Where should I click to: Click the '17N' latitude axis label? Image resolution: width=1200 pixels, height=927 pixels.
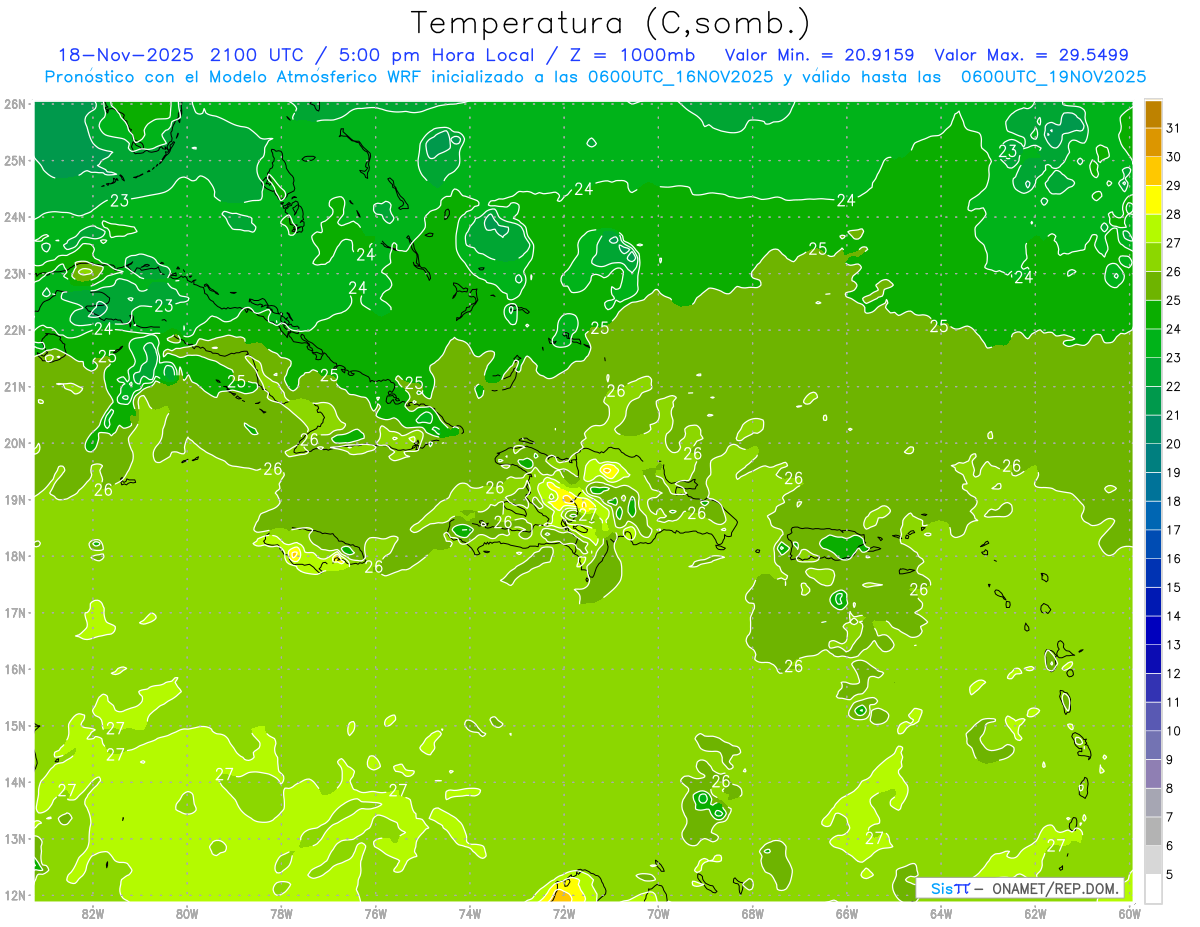pyautogui.click(x=15, y=613)
